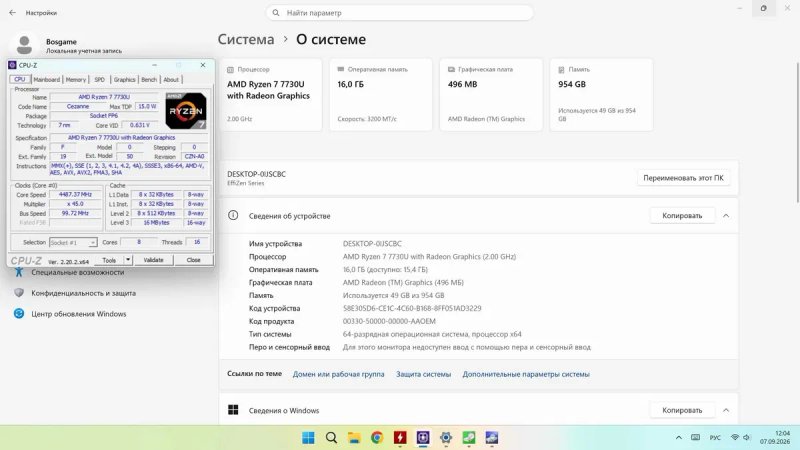Open the Socket #1 selection dropdown
Image resolution: width=800 pixels, height=450 pixels.
(x=73, y=242)
